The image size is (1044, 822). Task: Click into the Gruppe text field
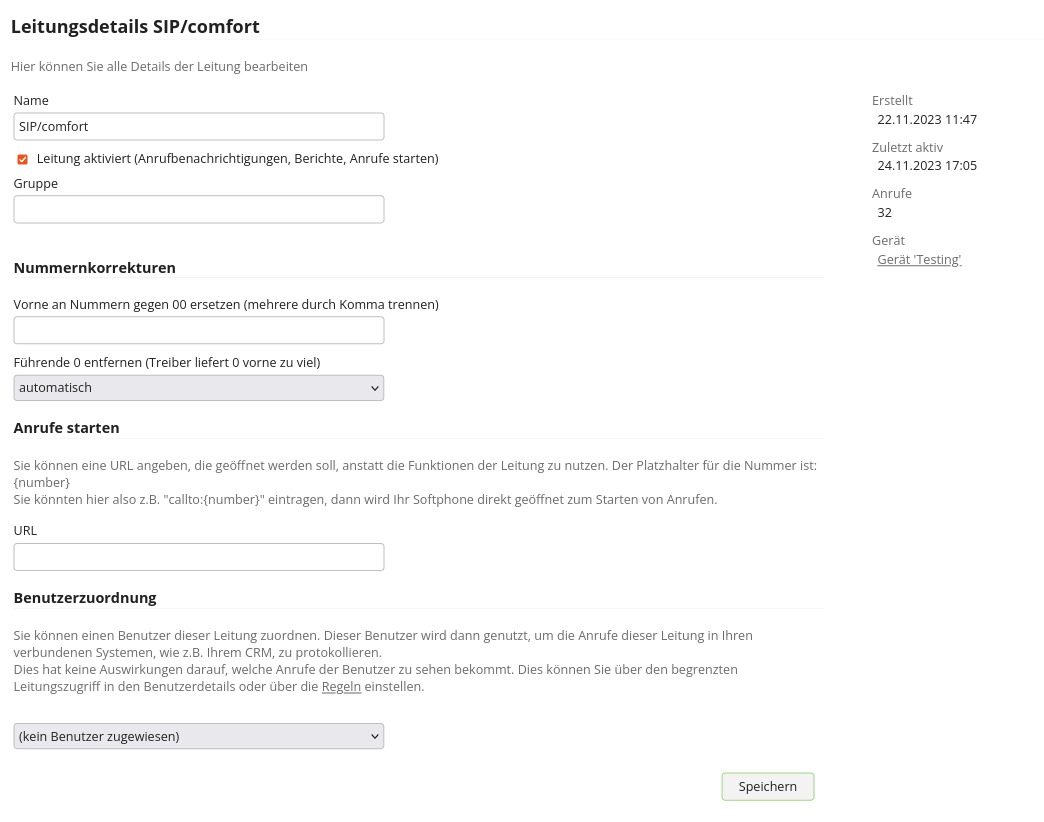tap(199, 209)
